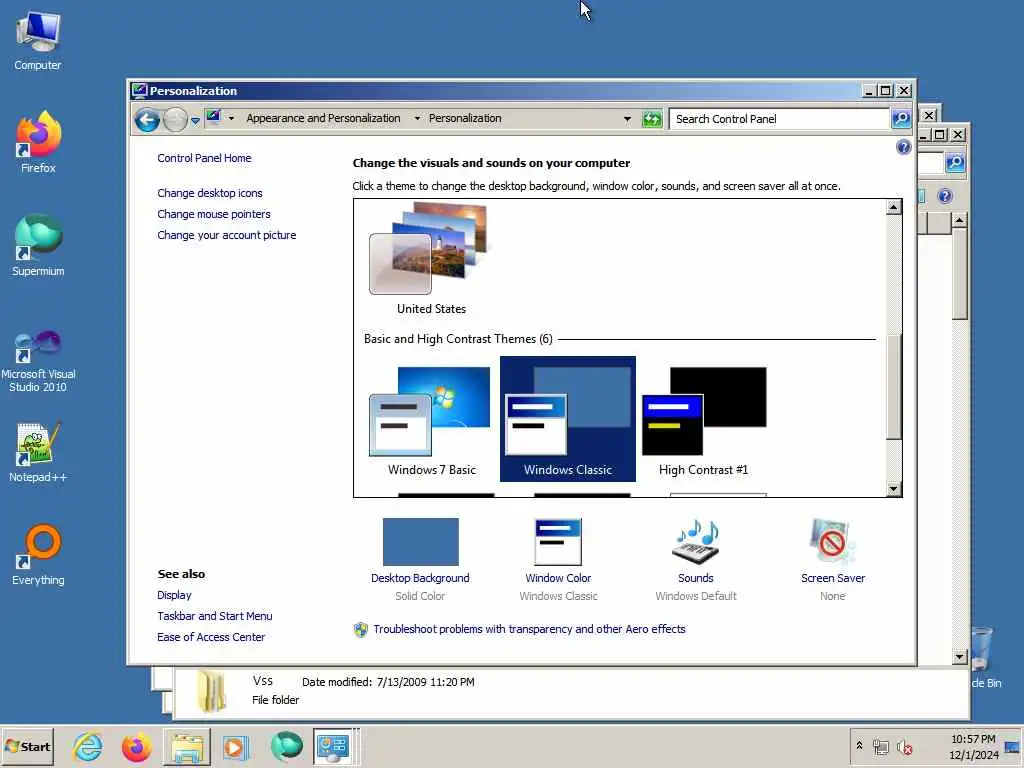Click search icon in the background window

[x=954, y=162]
